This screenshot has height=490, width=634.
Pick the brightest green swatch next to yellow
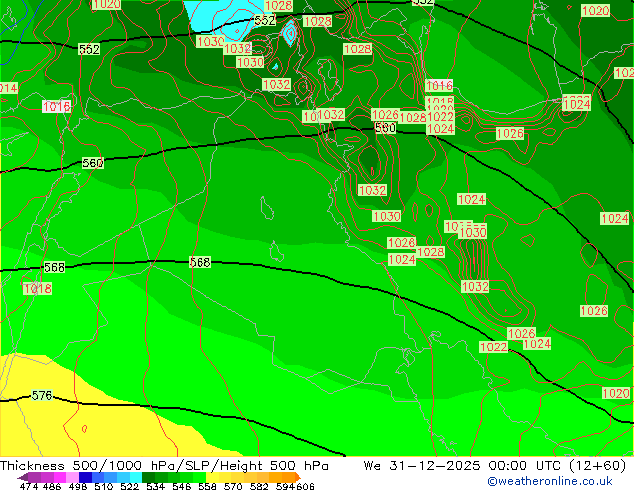point(199,477)
